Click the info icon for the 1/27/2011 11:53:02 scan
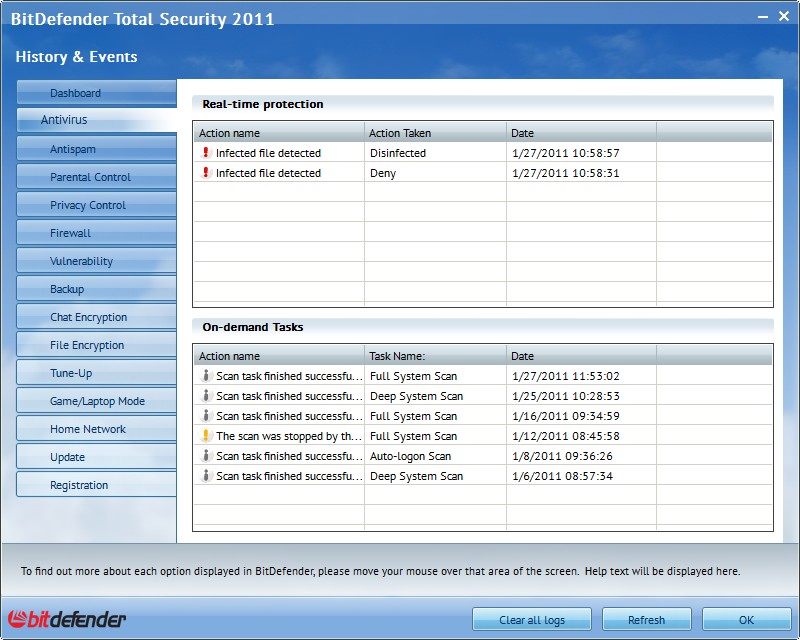Screen dimensions: 800x640 pyautogui.click(x=206, y=376)
